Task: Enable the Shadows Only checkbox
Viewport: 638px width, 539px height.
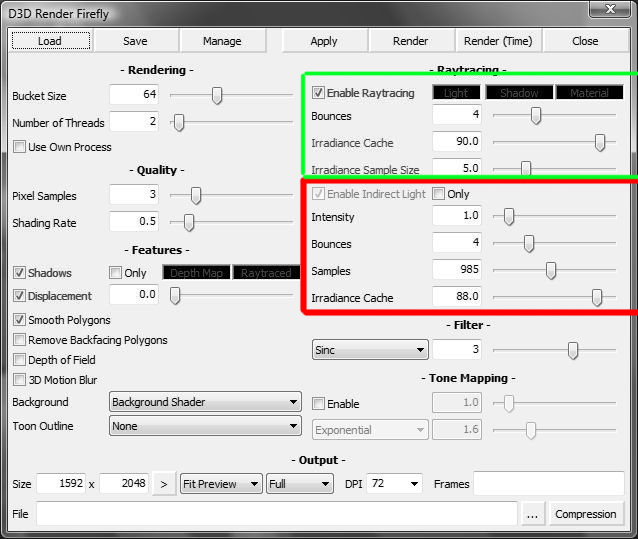Action: [x=116, y=273]
